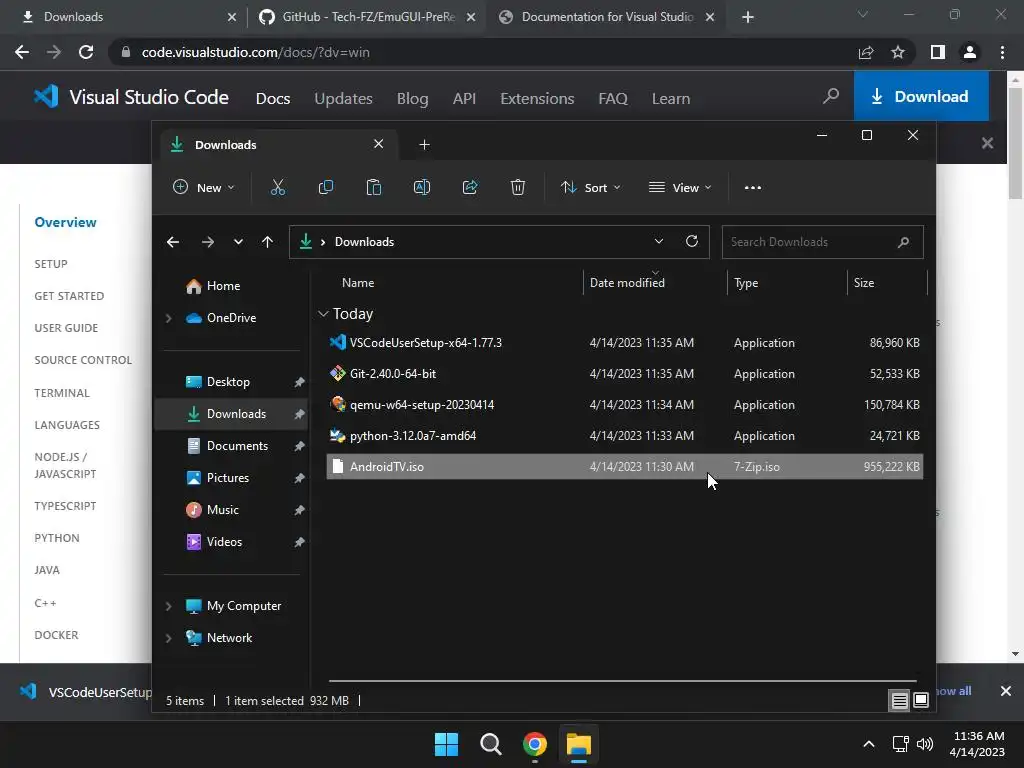The height and width of the screenshot is (768, 1024).
Task: Refresh the Downloads folder view
Action: coord(692,242)
